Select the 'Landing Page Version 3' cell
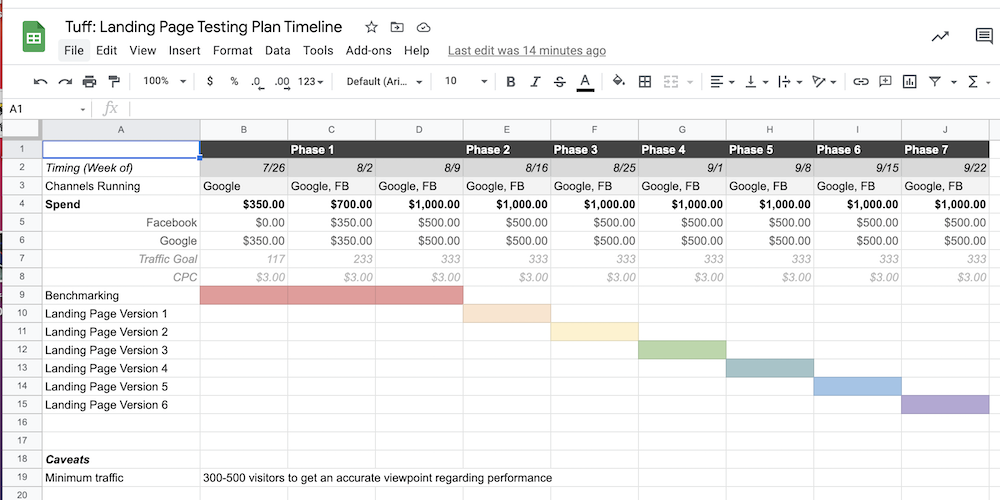 pos(121,350)
